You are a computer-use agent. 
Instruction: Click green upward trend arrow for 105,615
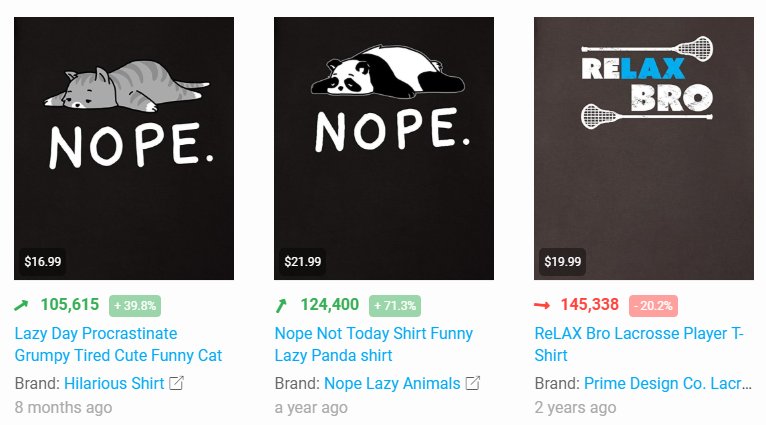21,305
